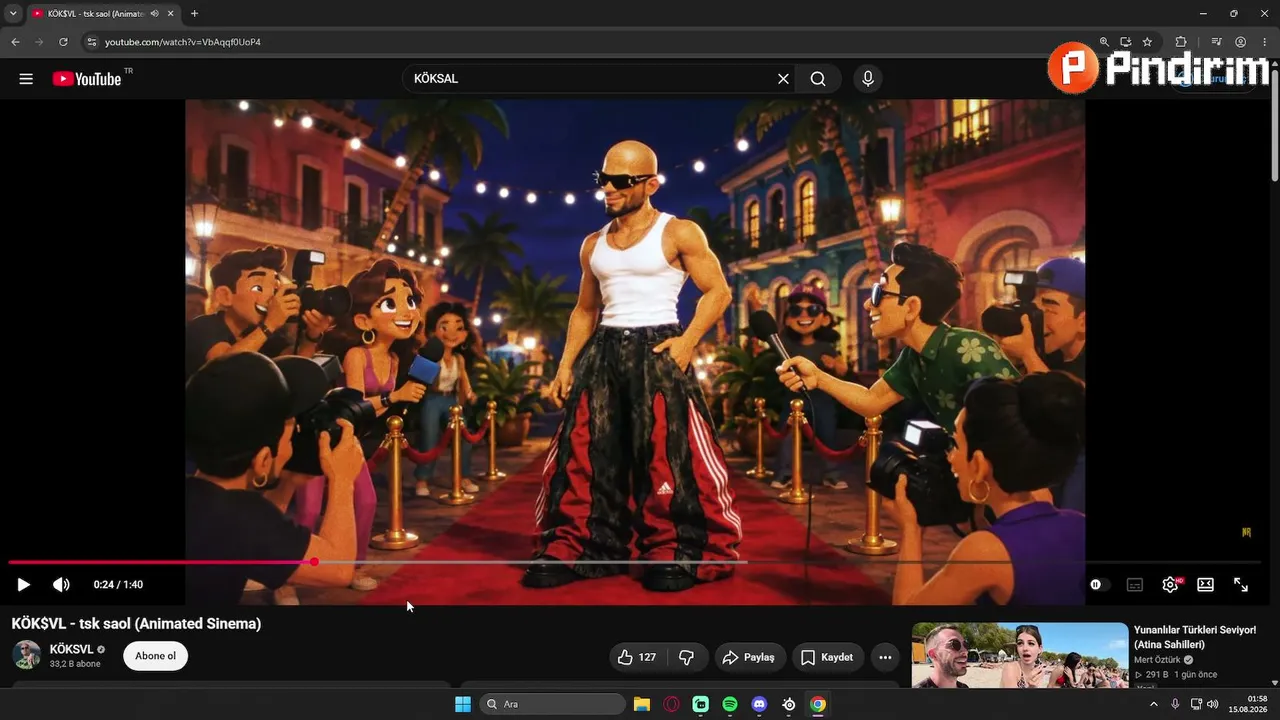Bookmark this page with the star
Image resolution: width=1280 pixels, height=720 pixels.
click(x=1147, y=42)
